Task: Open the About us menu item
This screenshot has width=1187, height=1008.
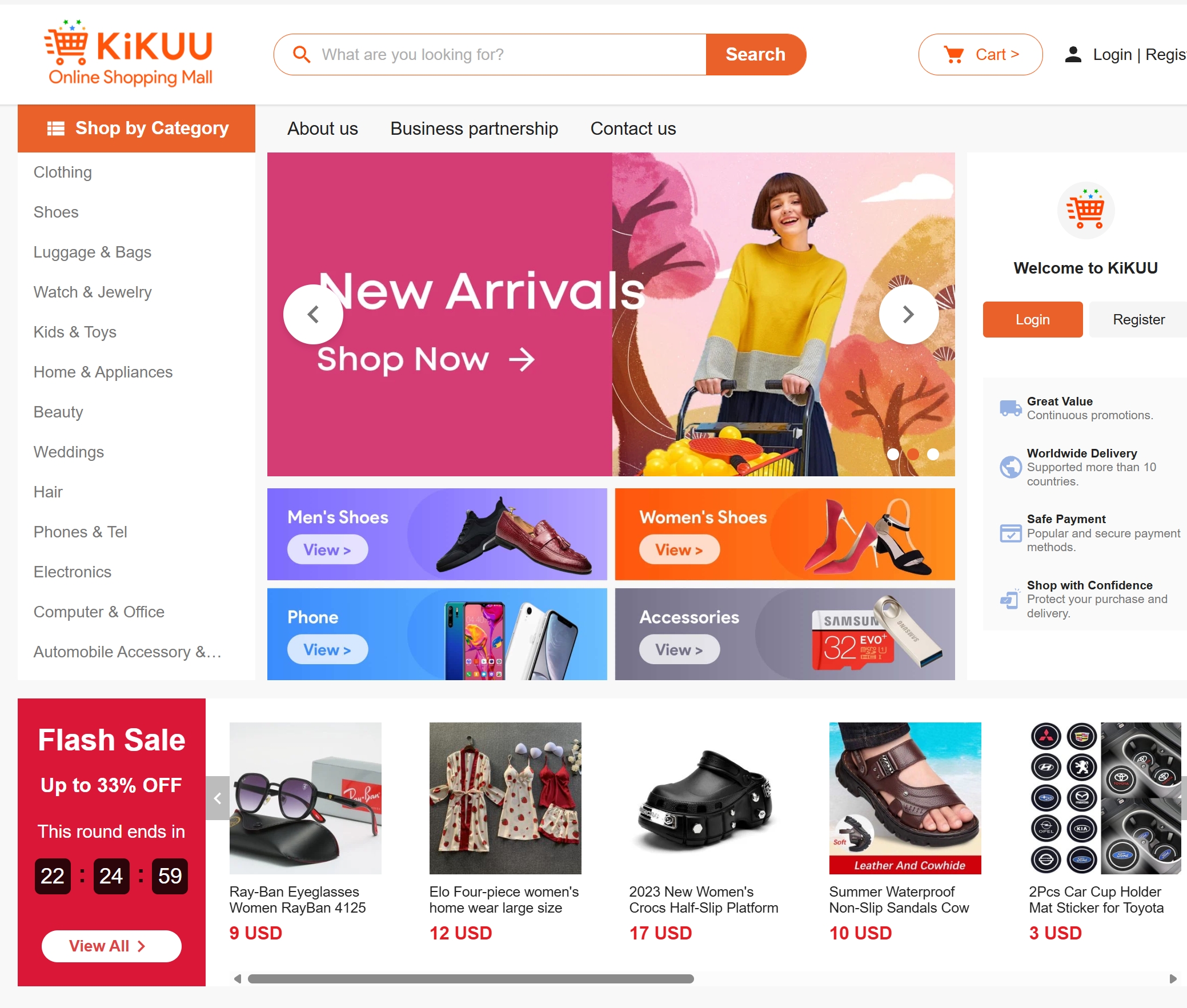Action: point(322,128)
